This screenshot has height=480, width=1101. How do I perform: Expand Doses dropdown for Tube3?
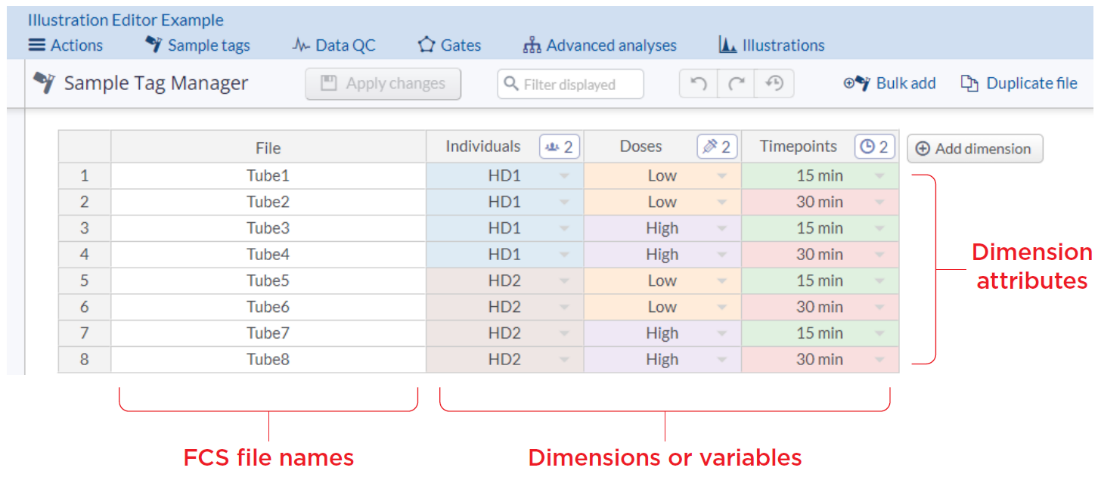click(723, 228)
